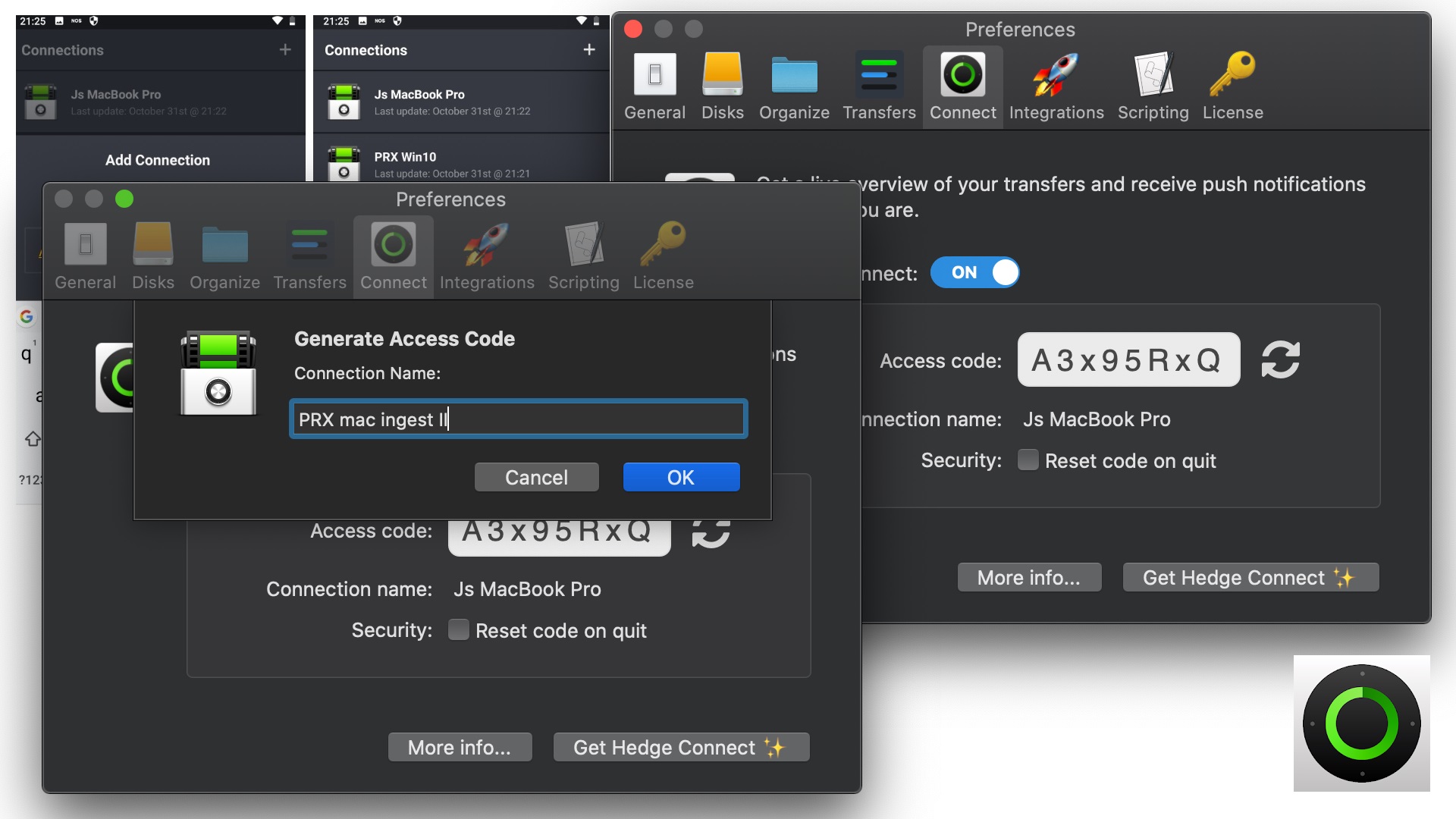Click Js MacBook Pro device icon on left phone
This screenshot has height=819, width=1456.
(x=40, y=102)
